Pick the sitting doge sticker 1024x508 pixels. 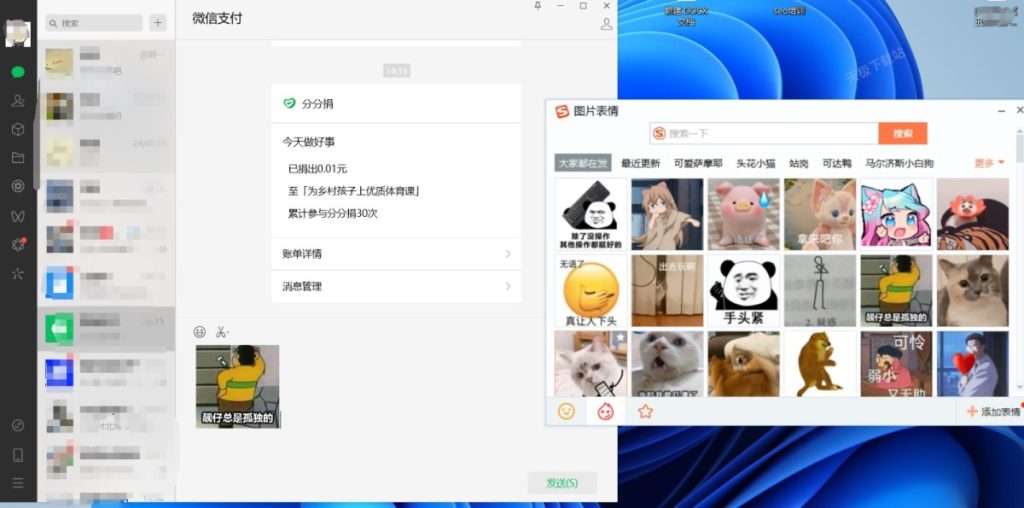click(x=820, y=364)
